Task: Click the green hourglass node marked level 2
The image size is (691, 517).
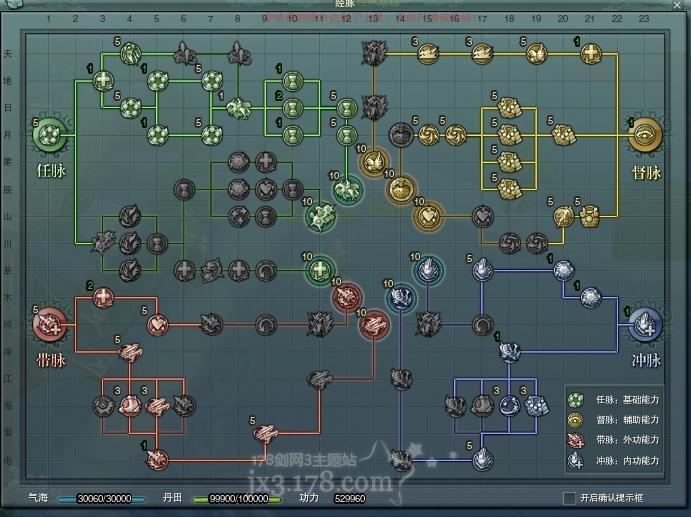Action: tap(292, 108)
